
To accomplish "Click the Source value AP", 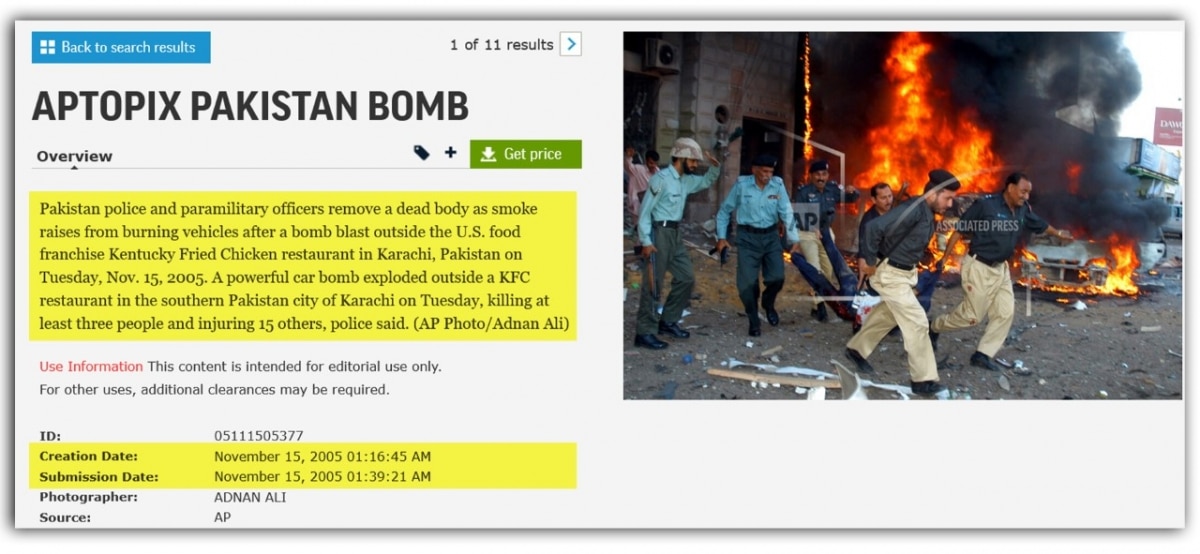I will pyautogui.click(x=222, y=518).
